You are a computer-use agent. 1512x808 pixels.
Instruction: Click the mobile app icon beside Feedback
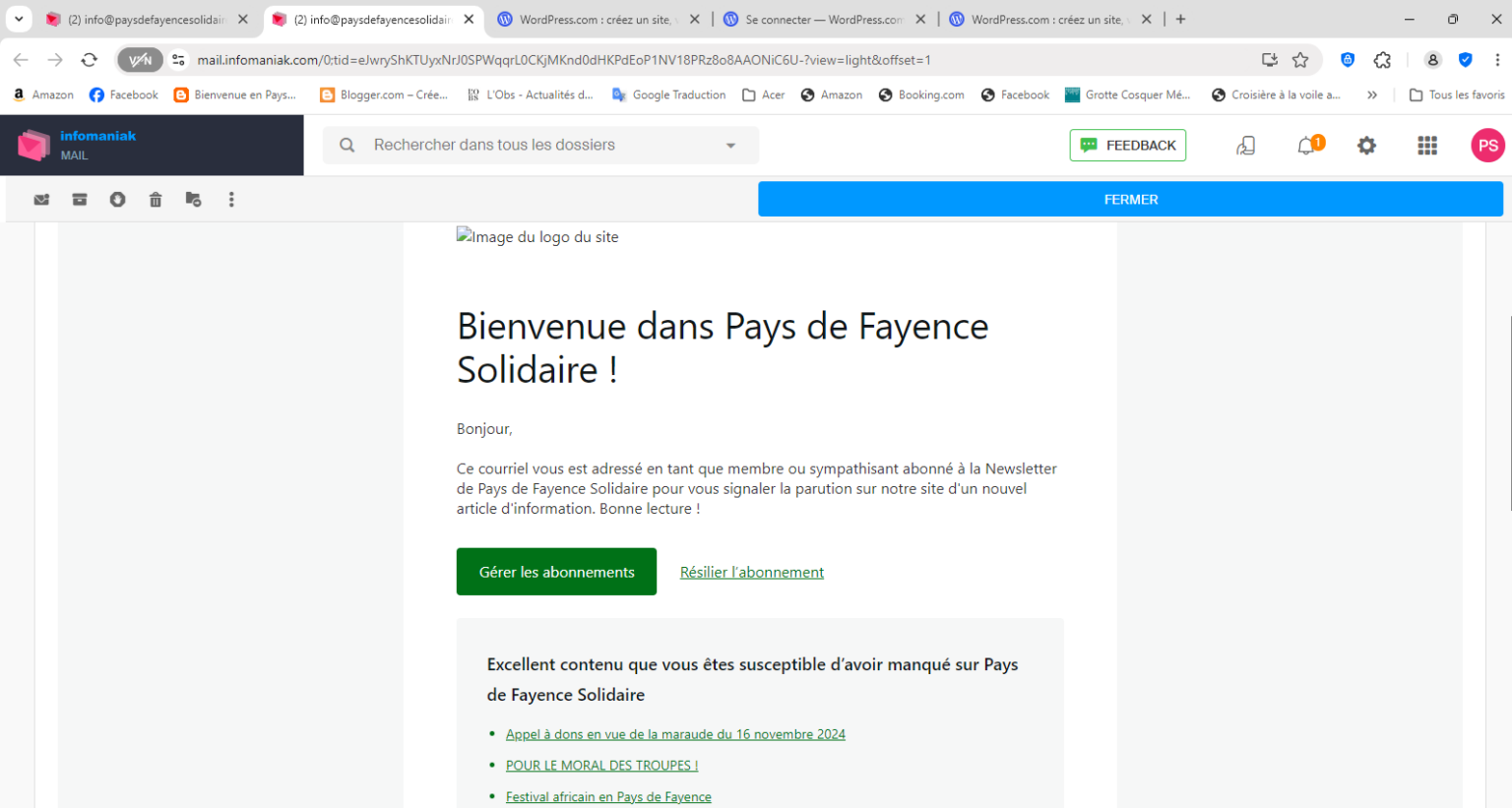[x=1245, y=146]
